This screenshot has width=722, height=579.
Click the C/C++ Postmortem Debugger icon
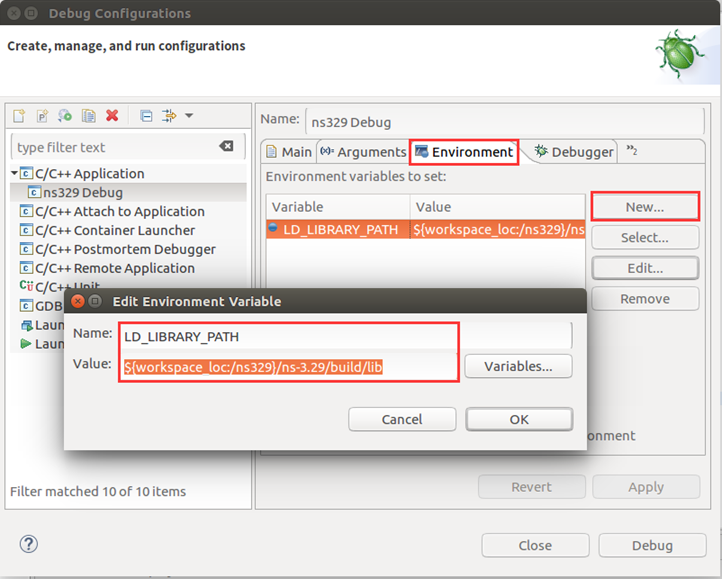[26, 249]
